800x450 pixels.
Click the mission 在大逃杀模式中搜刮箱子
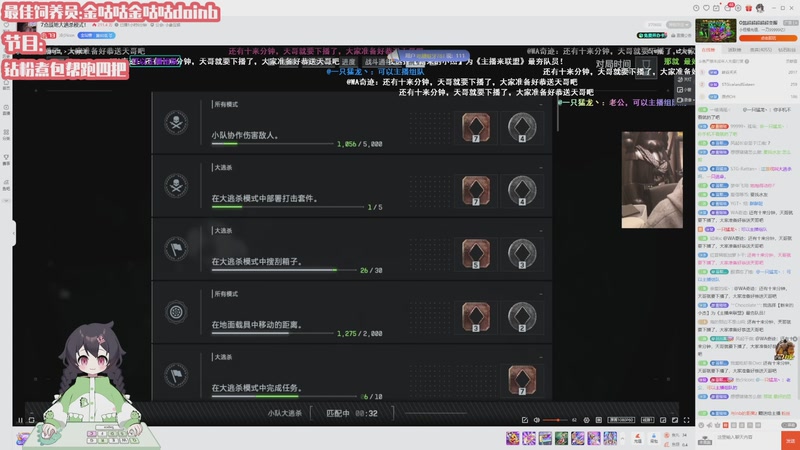[x=352, y=249]
